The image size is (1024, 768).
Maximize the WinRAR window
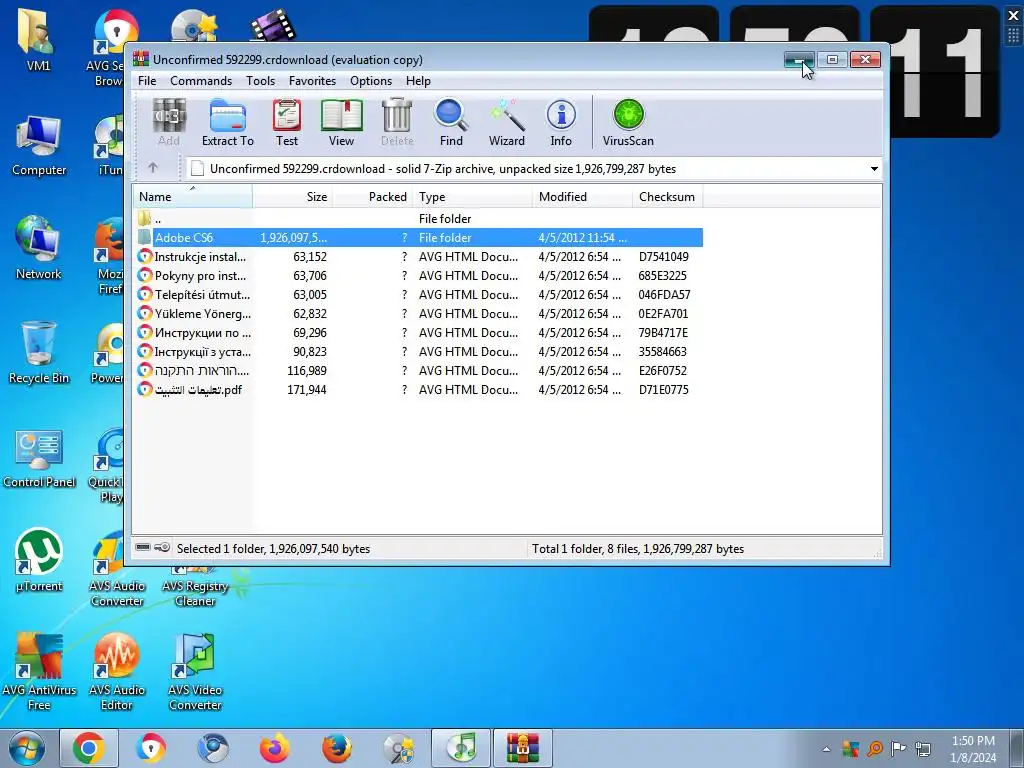click(832, 59)
